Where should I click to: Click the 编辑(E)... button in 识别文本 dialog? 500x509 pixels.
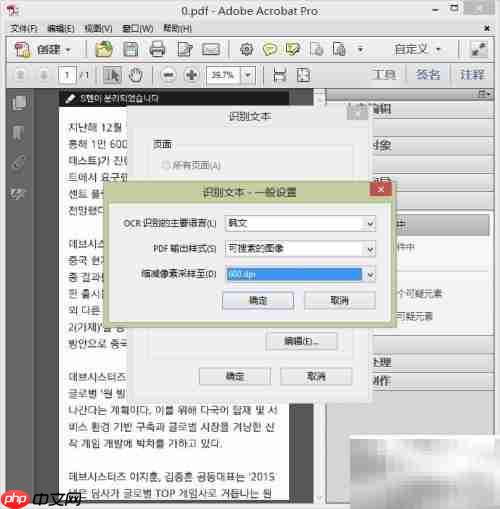click(x=301, y=341)
